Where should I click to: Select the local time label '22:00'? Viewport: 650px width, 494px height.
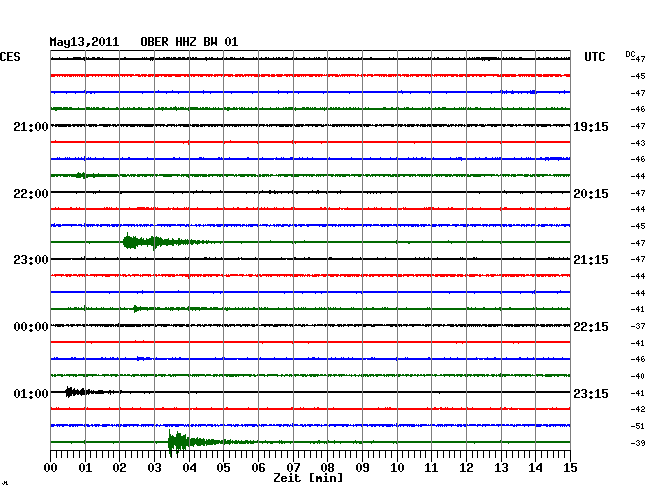pyautogui.click(x=31, y=194)
